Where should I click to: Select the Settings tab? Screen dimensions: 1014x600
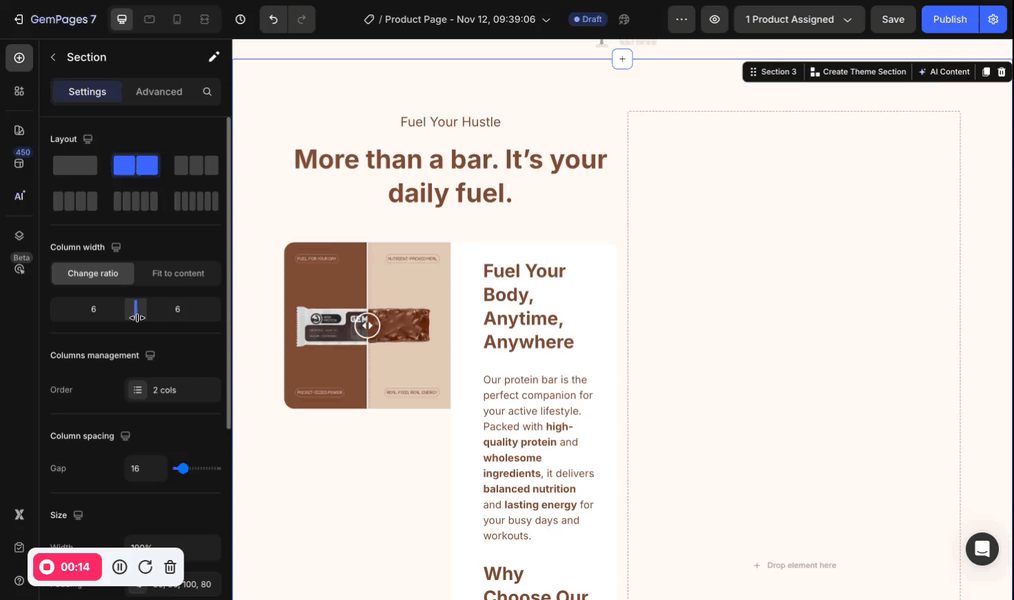click(x=87, y=91)
